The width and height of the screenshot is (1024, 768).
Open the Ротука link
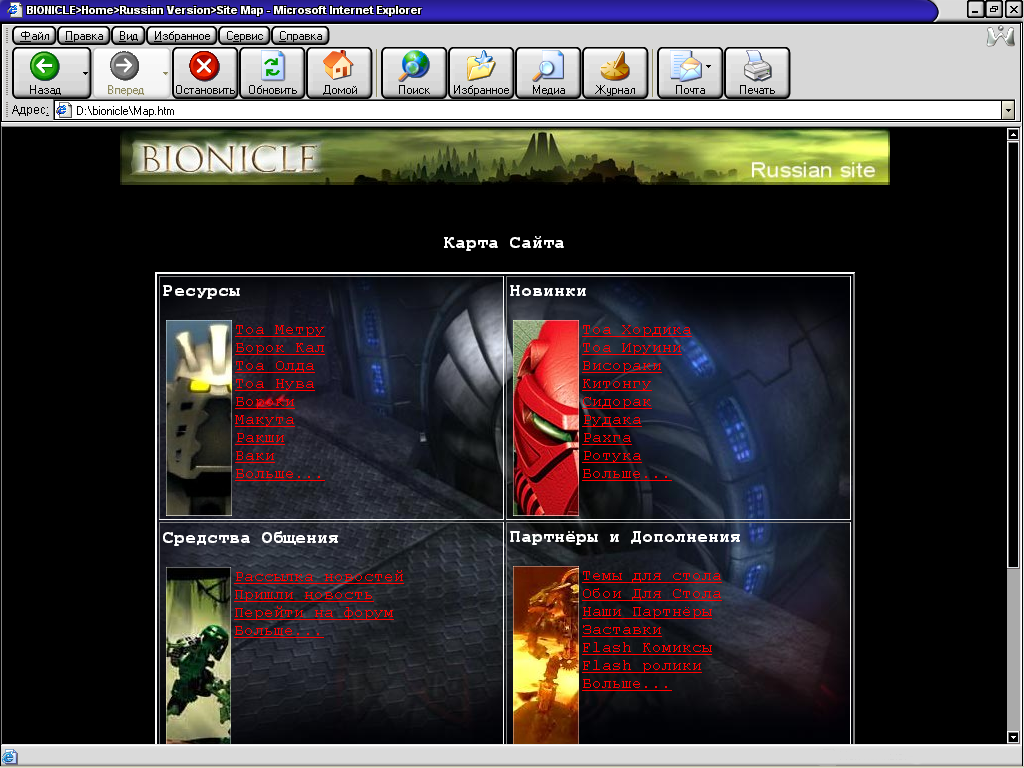pos(612,456)
